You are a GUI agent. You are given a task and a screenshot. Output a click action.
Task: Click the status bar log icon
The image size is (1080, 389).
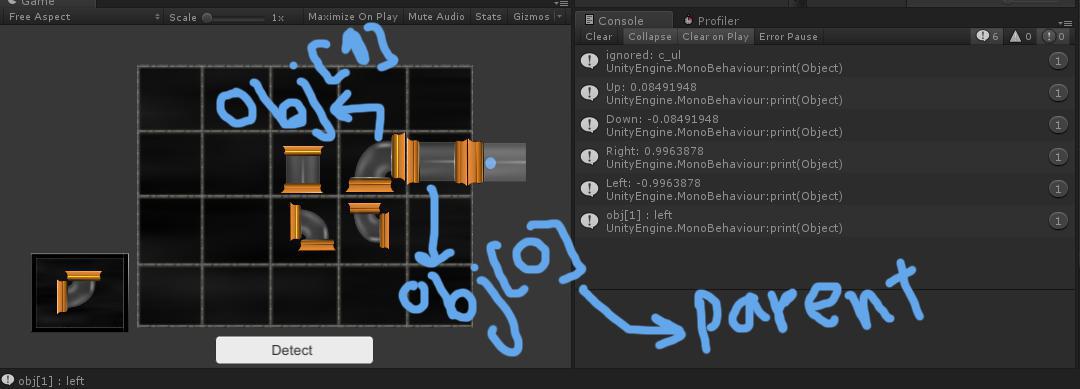[x=8, y=380]
